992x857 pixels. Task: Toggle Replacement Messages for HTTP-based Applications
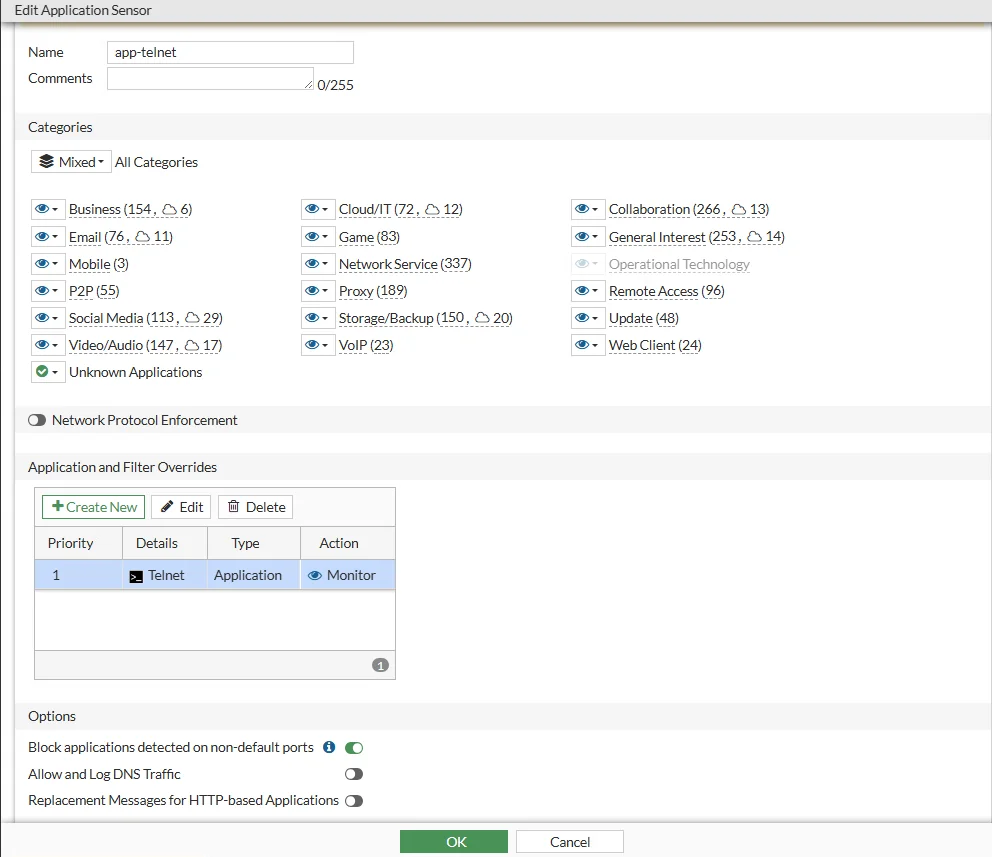354,801
